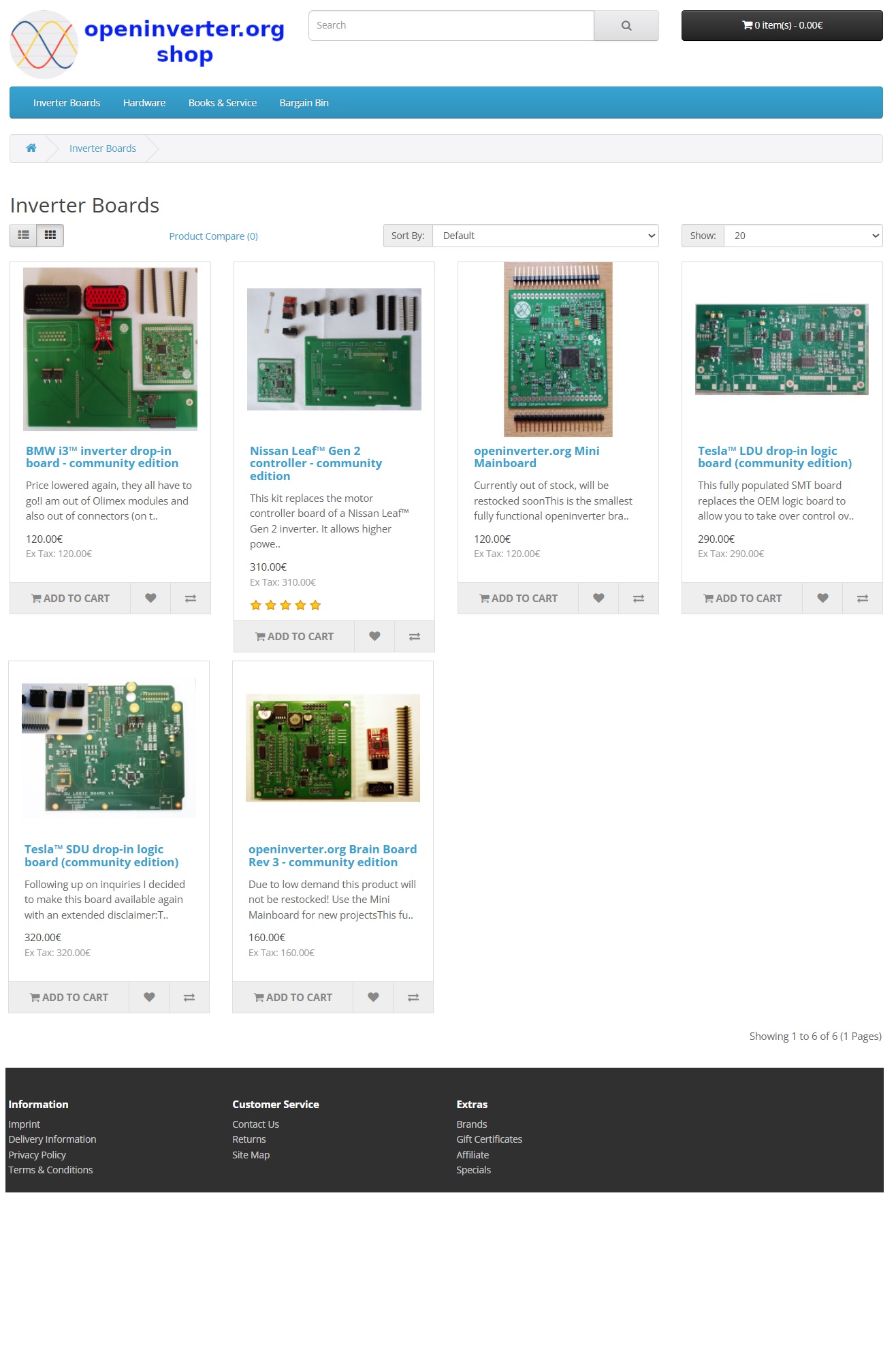Open the shopping cart 0 item(s) dropdown

tap(782, 26)
